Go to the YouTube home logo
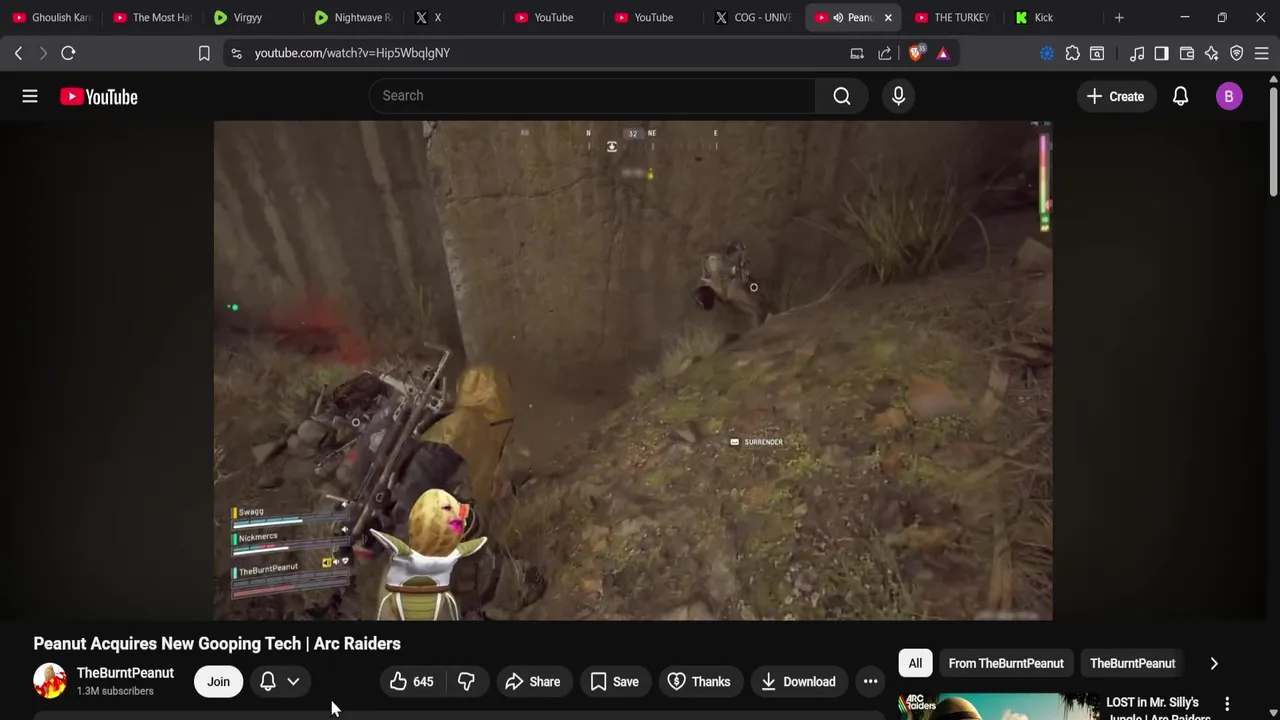Image resolution: width=1280 pixels, height=720 pixels. tap(98, 96)
